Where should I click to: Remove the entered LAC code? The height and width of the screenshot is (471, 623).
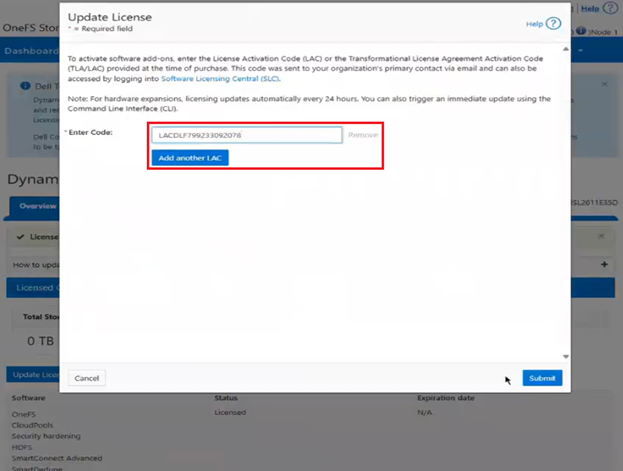coord(363,134)
